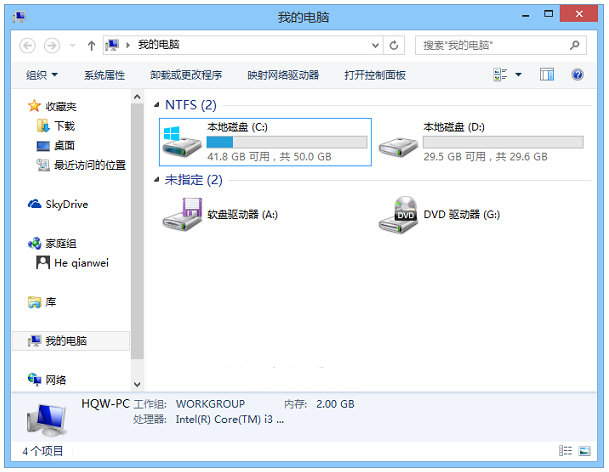This screenshot has width=609, height=472.
Task: Go back using the back arrow
Action: 28,46
